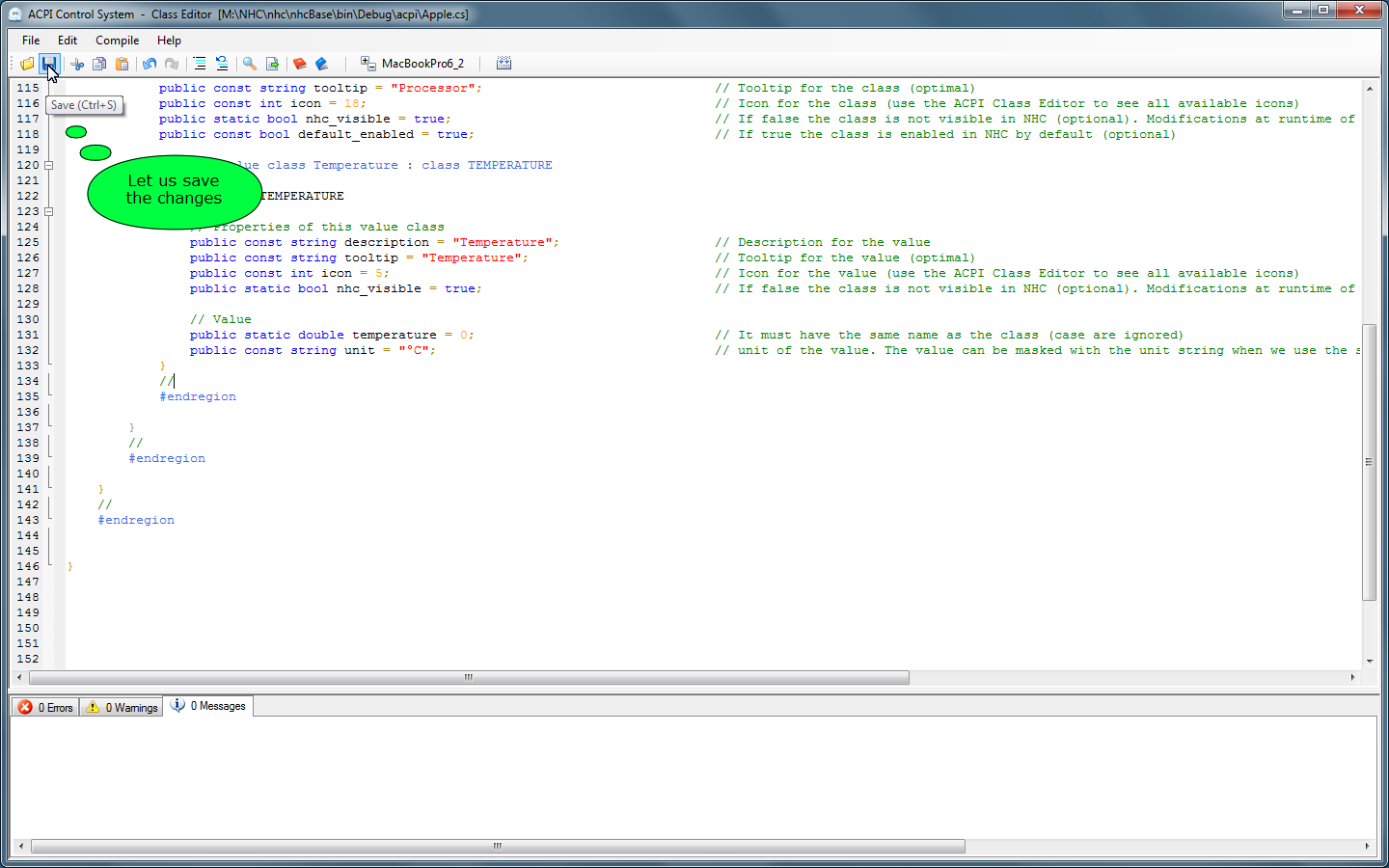
Task: Collapse the code block at line 123
Action: [x=48, y=211]
